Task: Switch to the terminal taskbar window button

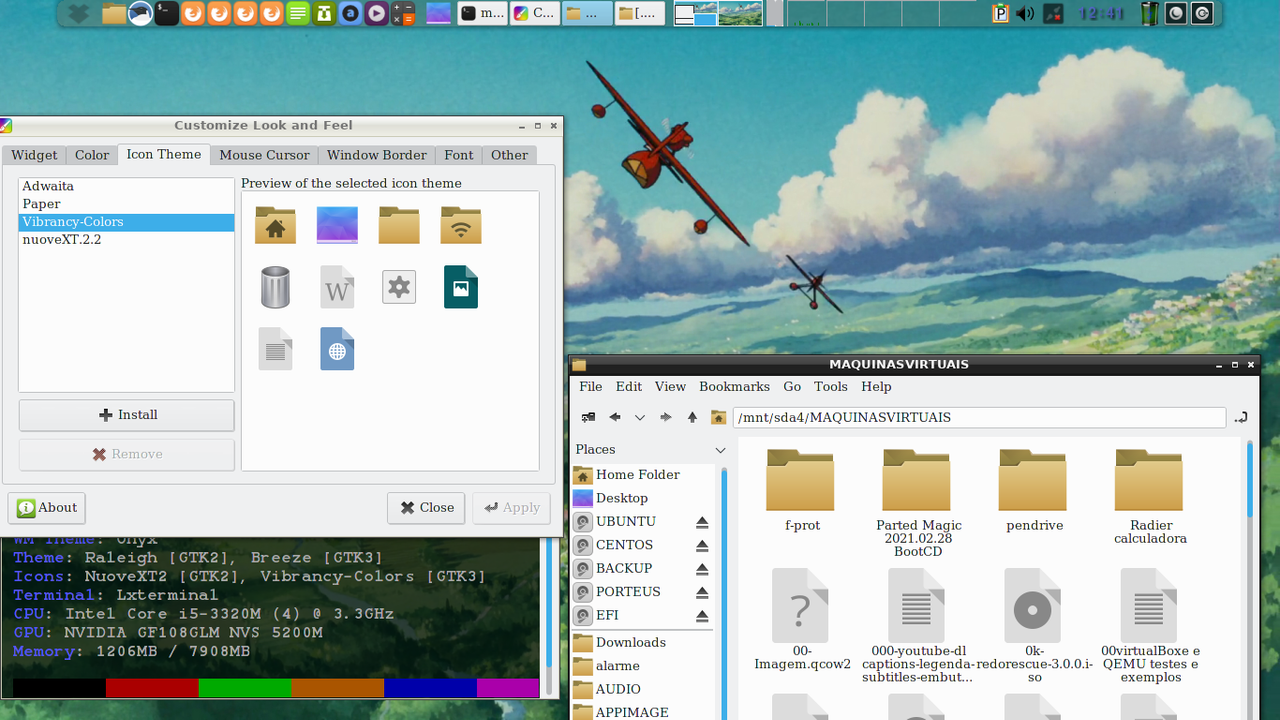Action: 482,13
